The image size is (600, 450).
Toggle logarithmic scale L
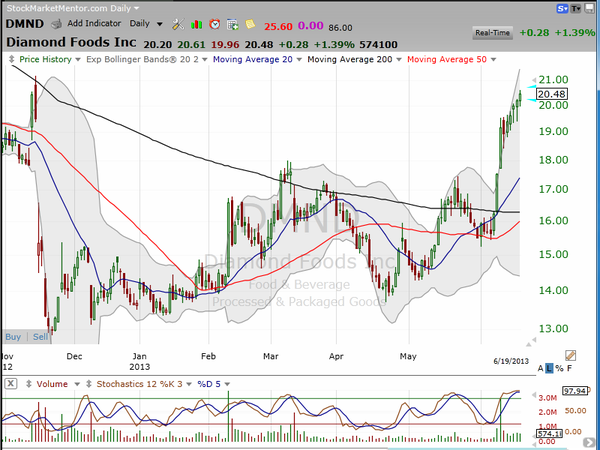tap(549, 368)
